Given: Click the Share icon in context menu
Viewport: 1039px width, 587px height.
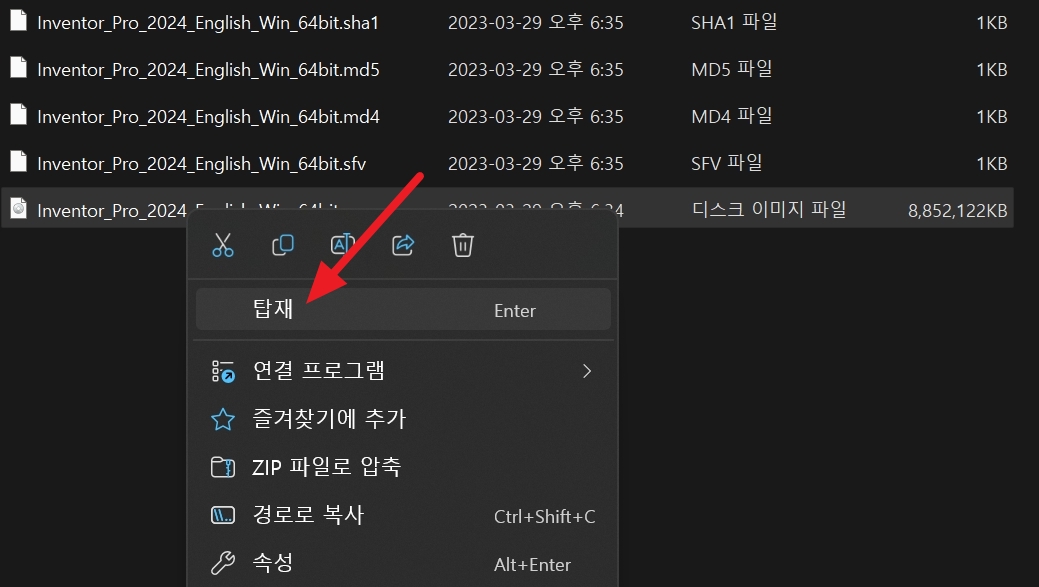Looking at the screenshot, I should click(403, 245).
